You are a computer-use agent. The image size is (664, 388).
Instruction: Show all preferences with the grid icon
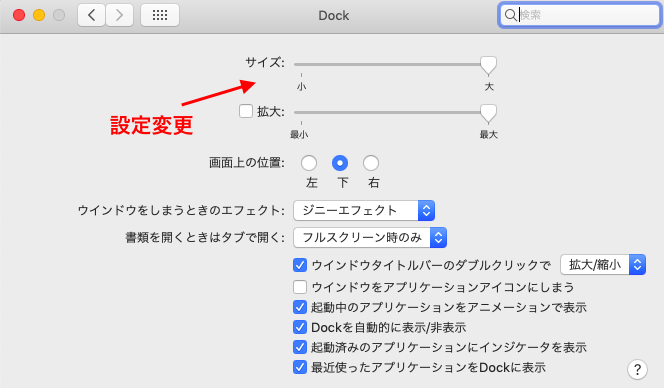coord(160,15)
